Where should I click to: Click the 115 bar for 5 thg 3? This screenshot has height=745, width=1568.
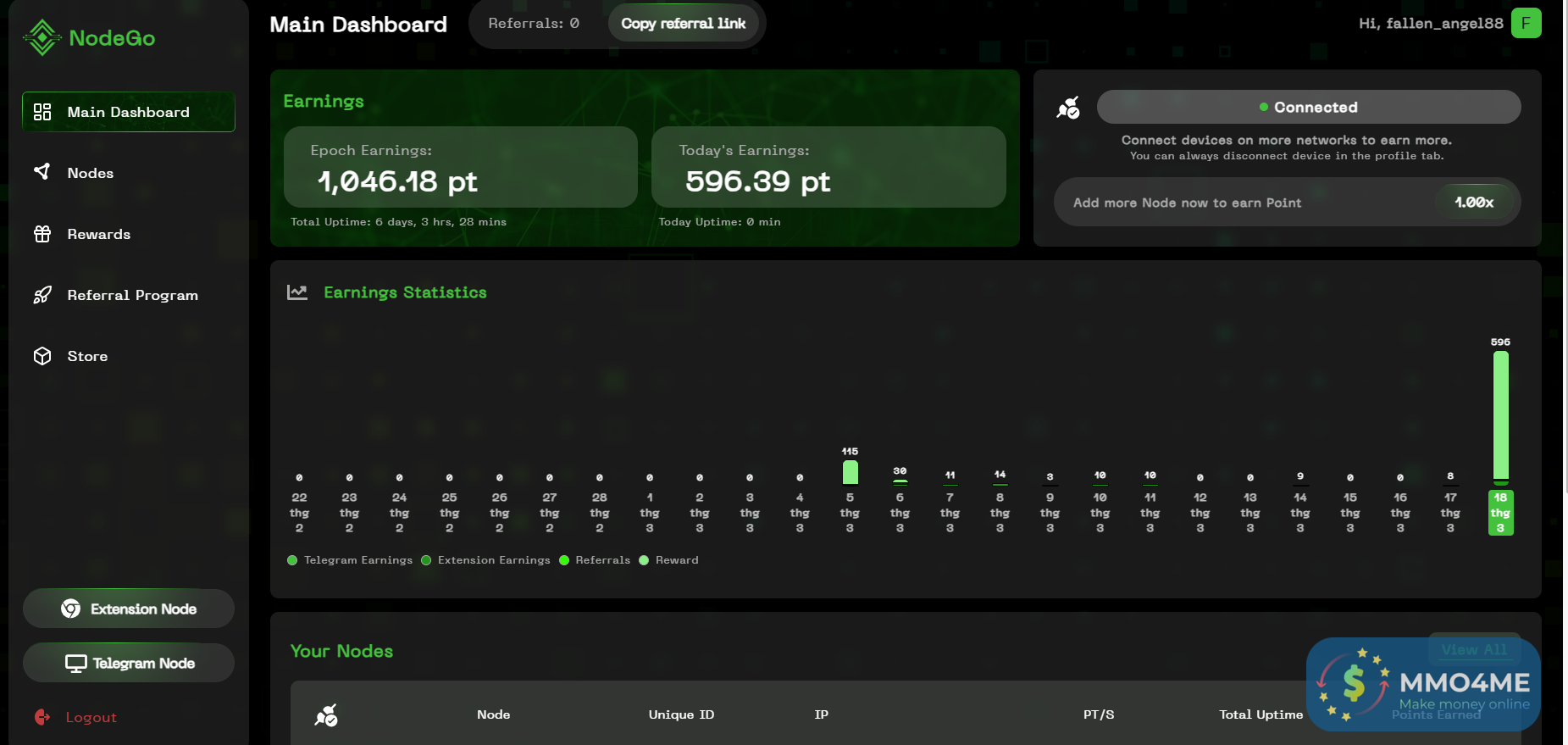[x=850, y=472]
